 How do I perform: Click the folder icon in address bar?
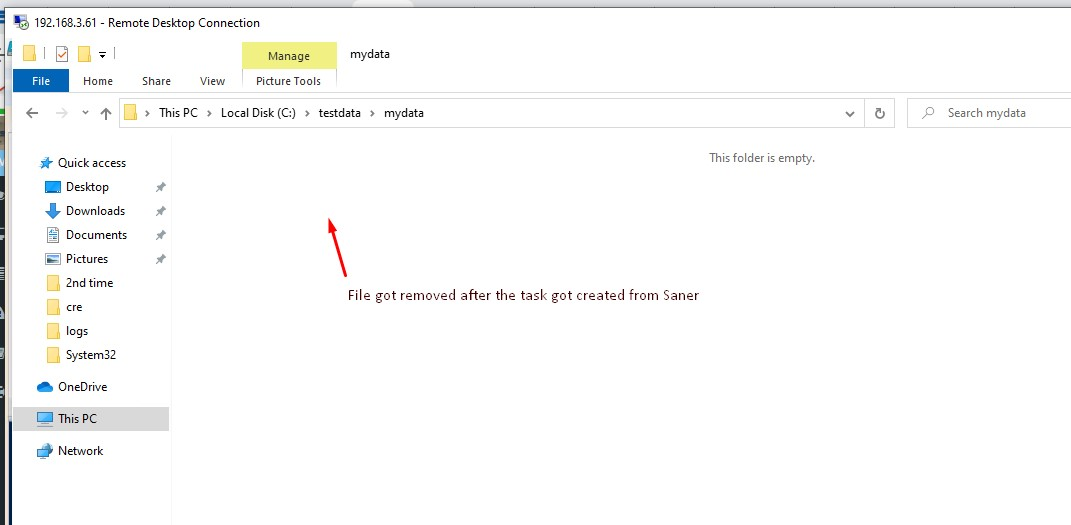tap(130, 113)
